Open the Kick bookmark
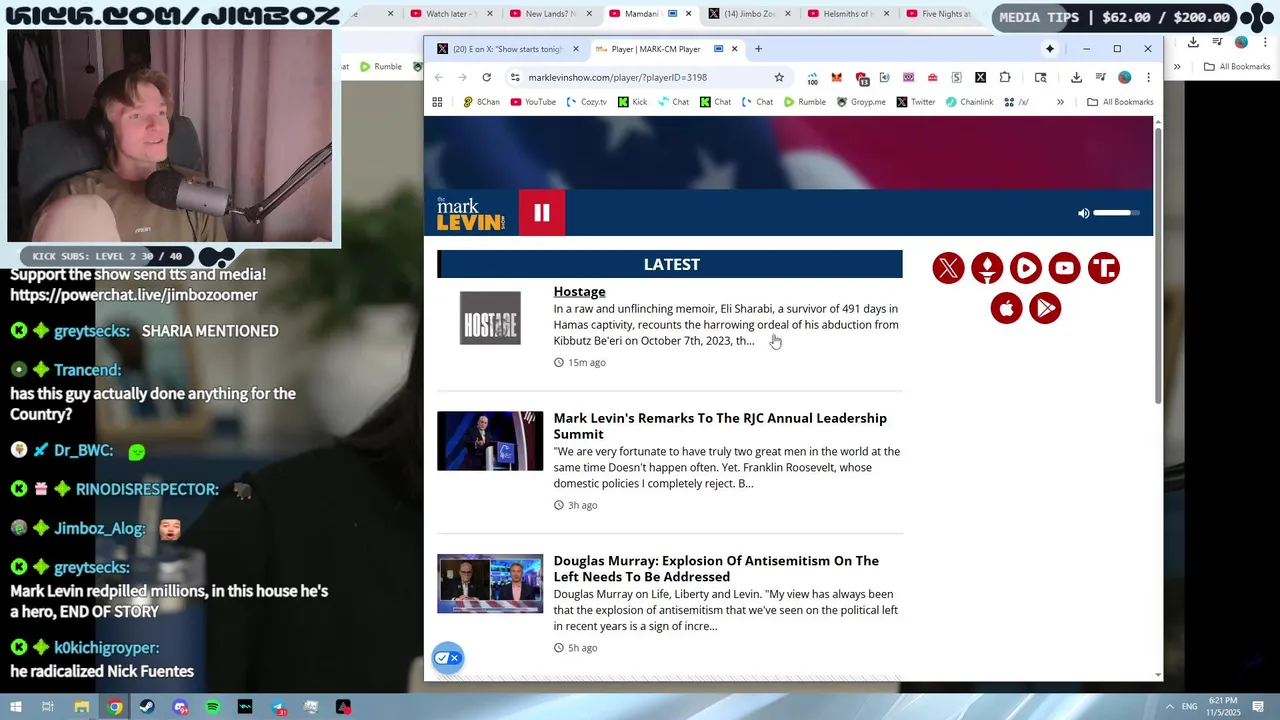This screenshot has height=720, width=1280. [632, 102]
